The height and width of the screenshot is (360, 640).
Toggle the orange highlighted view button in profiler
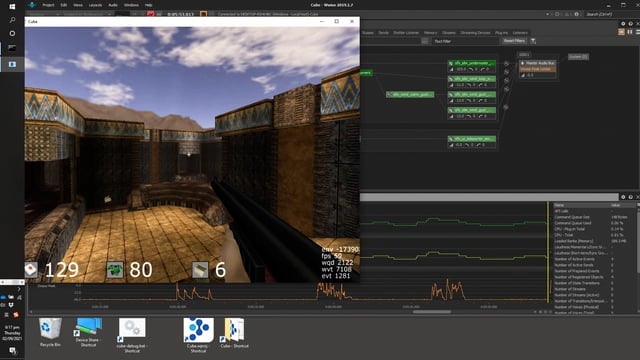pos(621,32)
